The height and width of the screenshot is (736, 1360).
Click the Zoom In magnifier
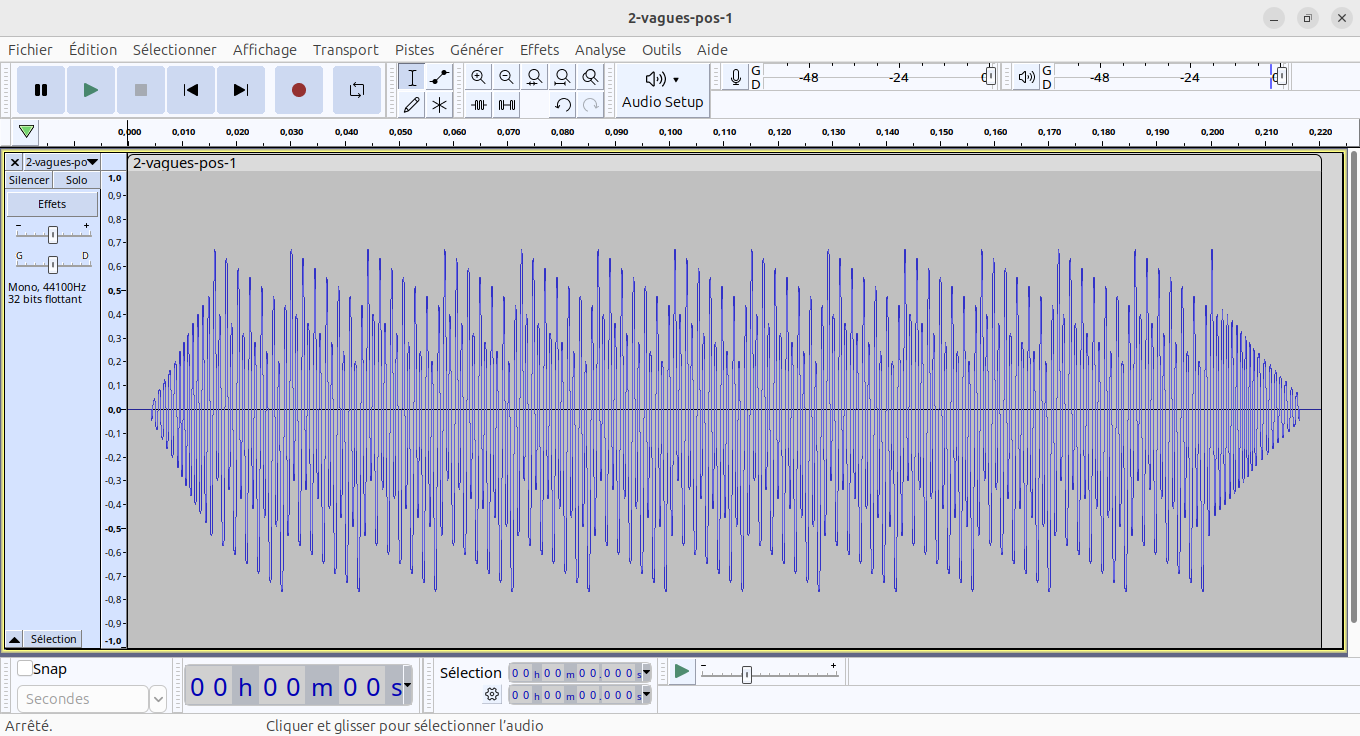(x=479, y=77)
